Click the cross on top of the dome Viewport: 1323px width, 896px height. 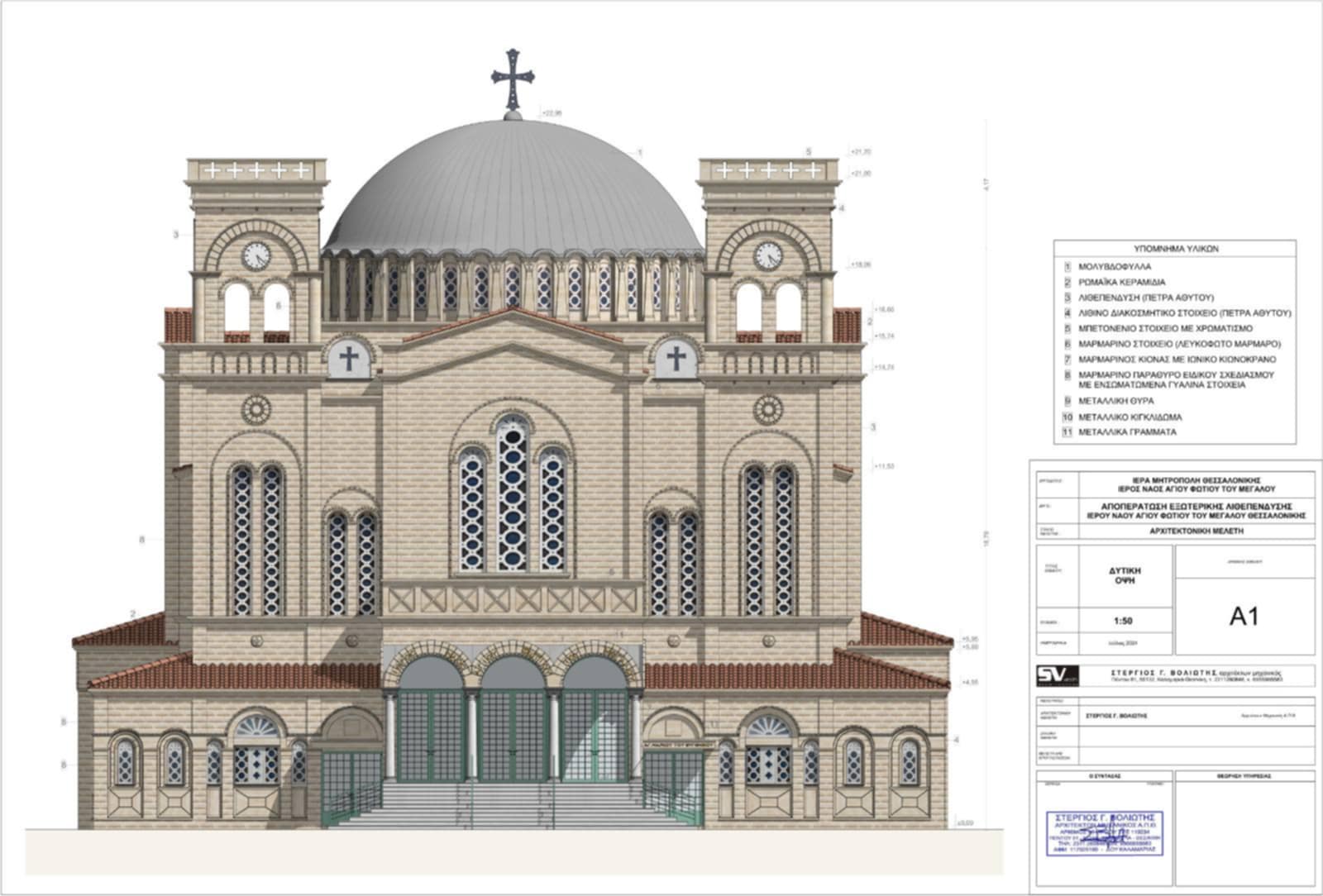[513, 77]
